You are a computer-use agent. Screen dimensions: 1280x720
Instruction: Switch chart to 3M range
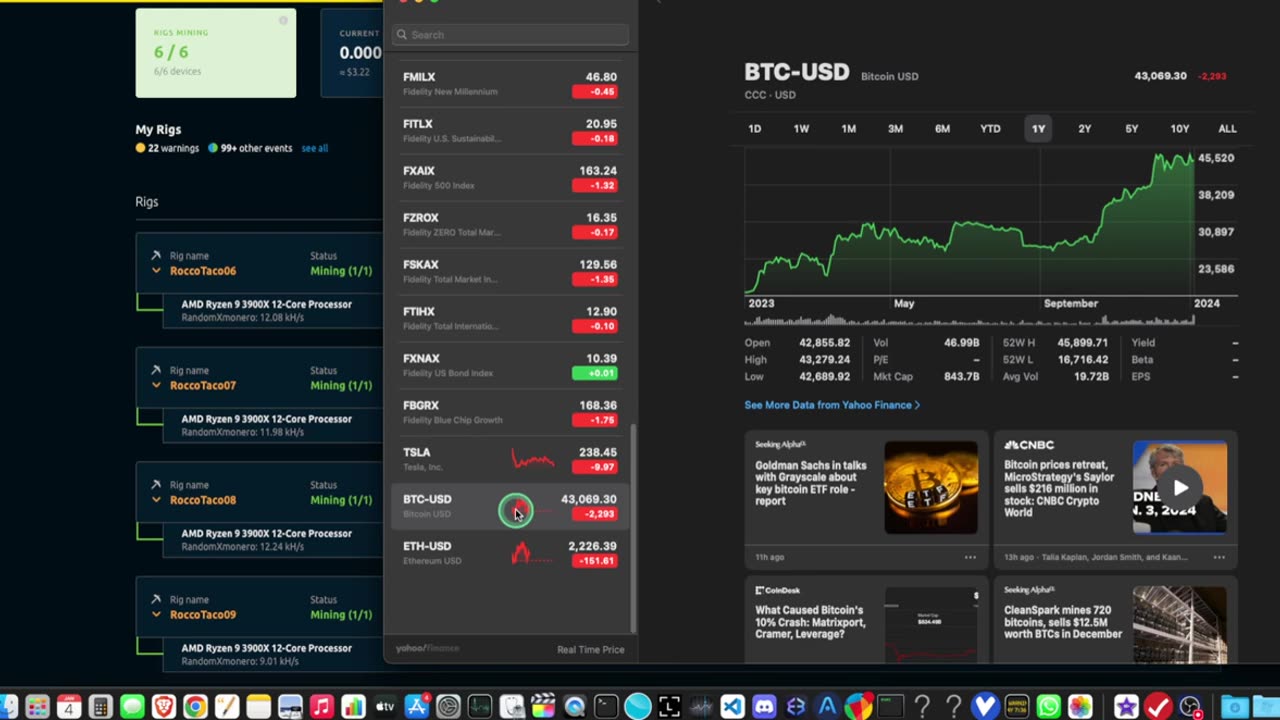pos(895,128)
